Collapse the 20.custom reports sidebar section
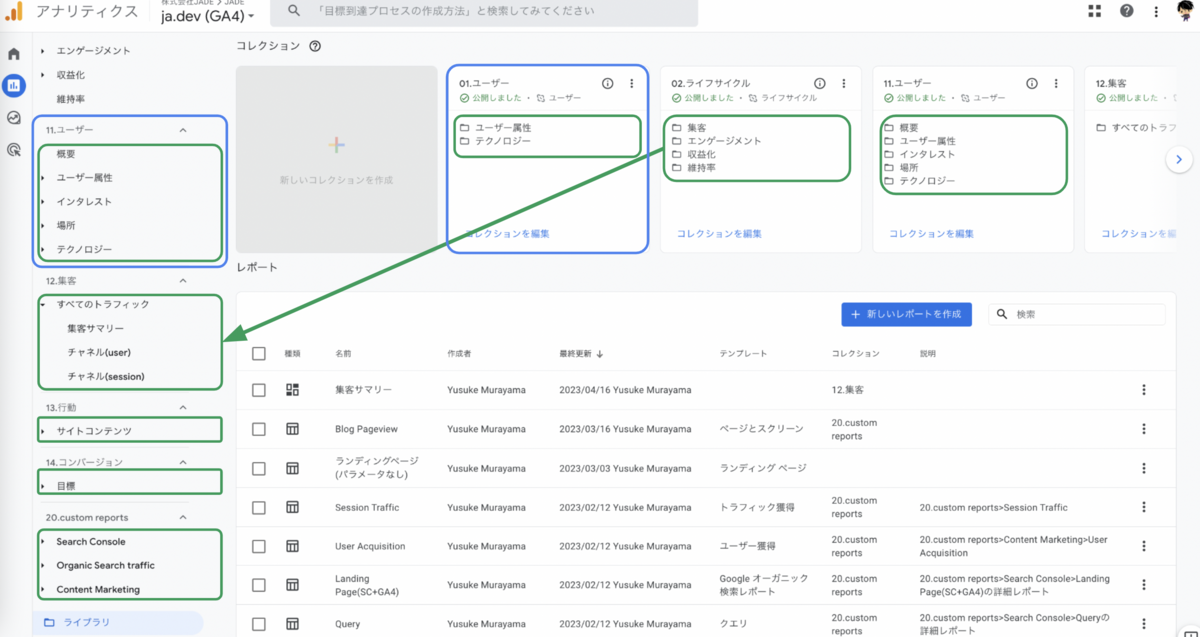This screenshot has height=637, width=1200. coord(183,517)
